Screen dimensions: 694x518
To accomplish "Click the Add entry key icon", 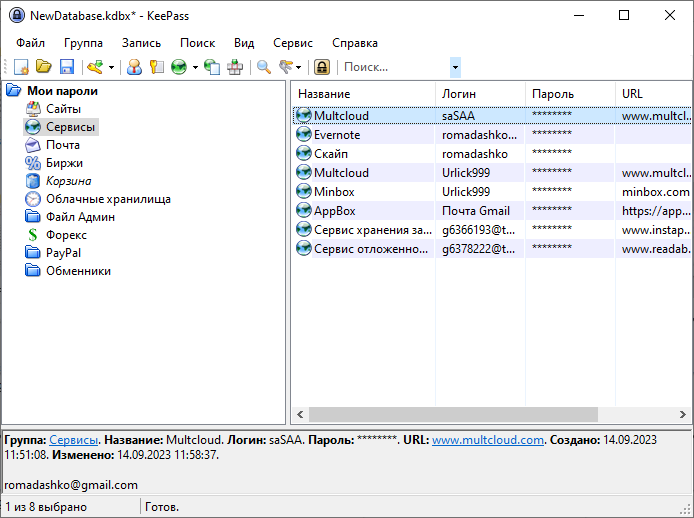I will [95, 67].
